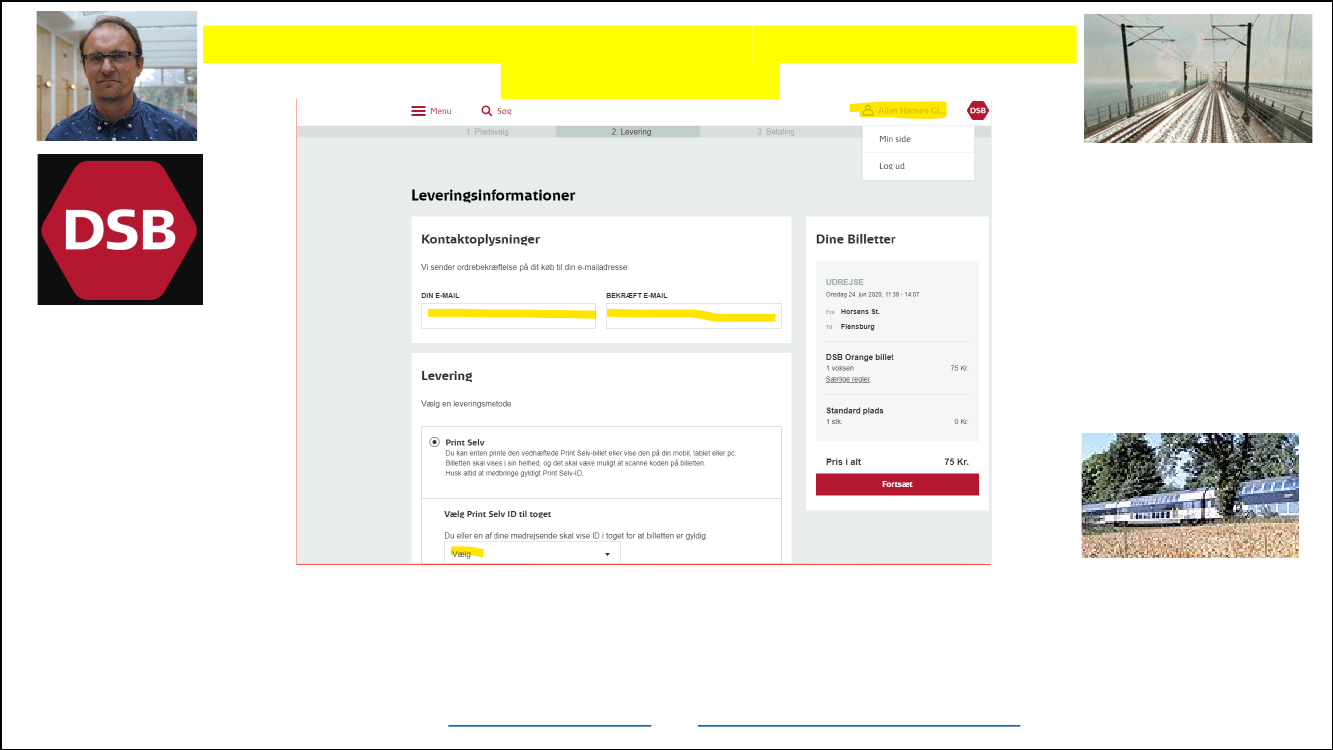Open the hamburger Menu icon

click(x=418, y=111)
